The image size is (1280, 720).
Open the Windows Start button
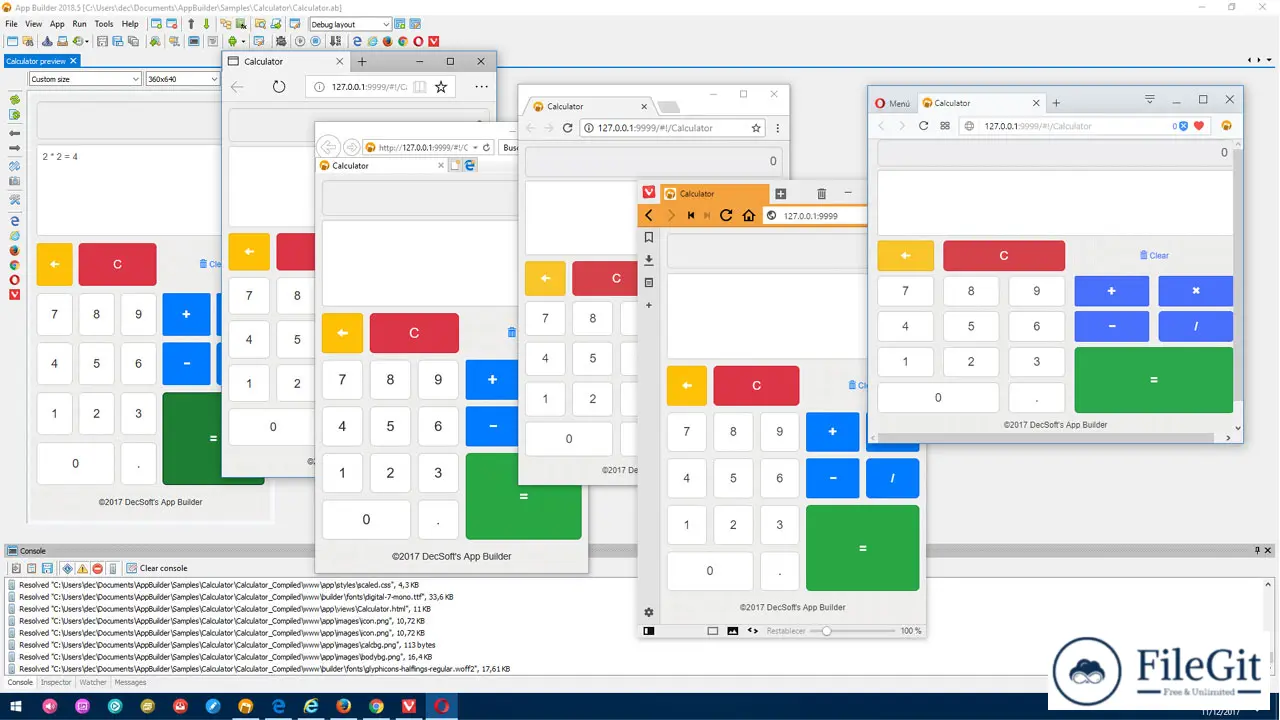(x=17, y=706)
